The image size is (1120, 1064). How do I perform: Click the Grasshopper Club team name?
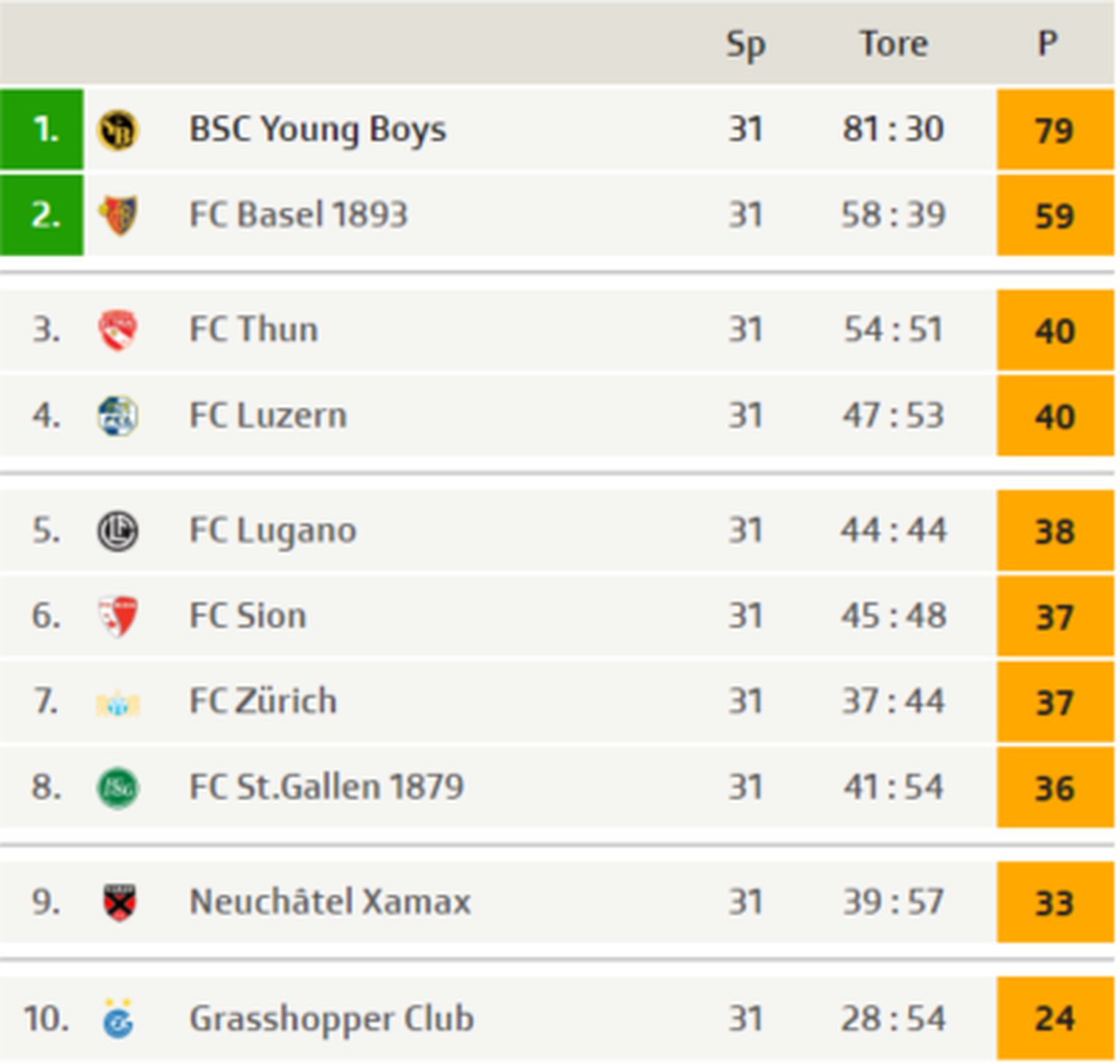(x=331, y=1019)
